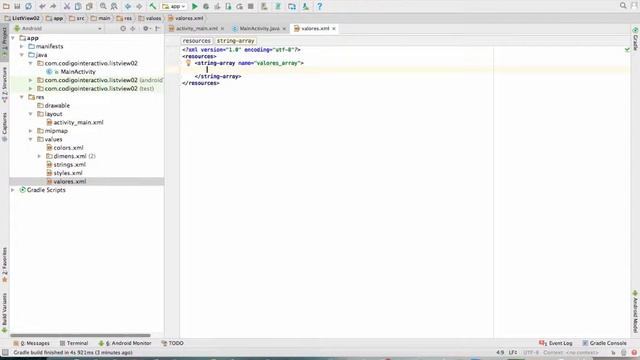Click the Synchronize toolbar icon

coord(28,6)
